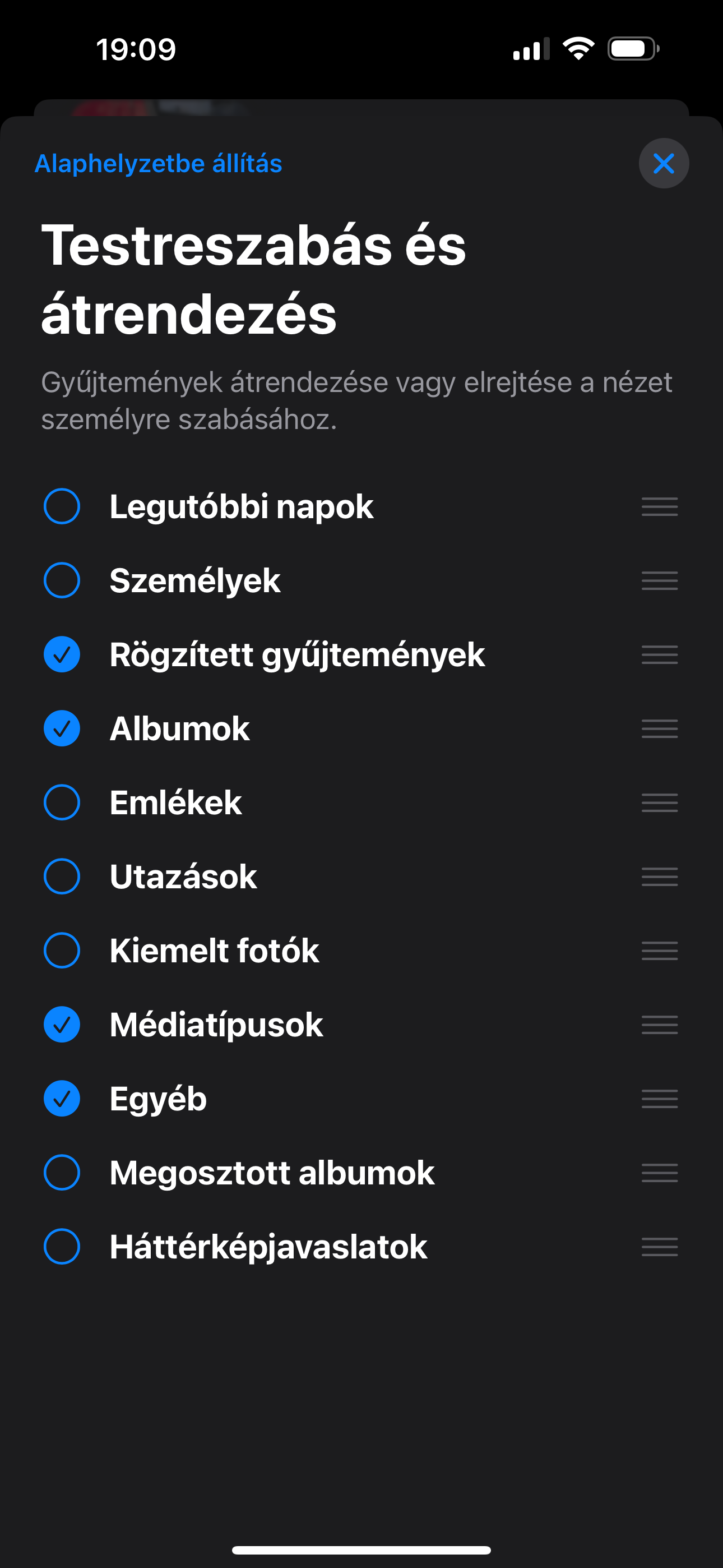Close the customize and reorder sheet
Image resolution: width=723 pixels, height=1568 pixels.
click(x=664, y=163)
